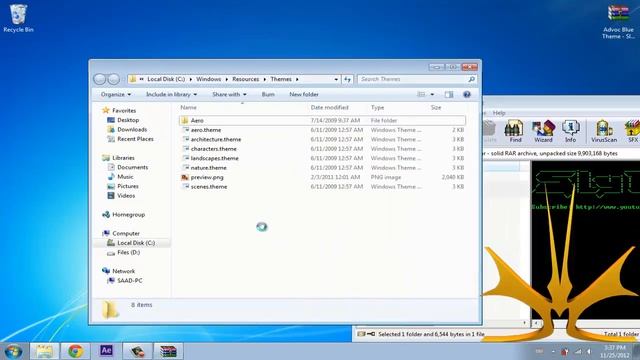
Task: Toggle the preview pane button
Action: 449,95
